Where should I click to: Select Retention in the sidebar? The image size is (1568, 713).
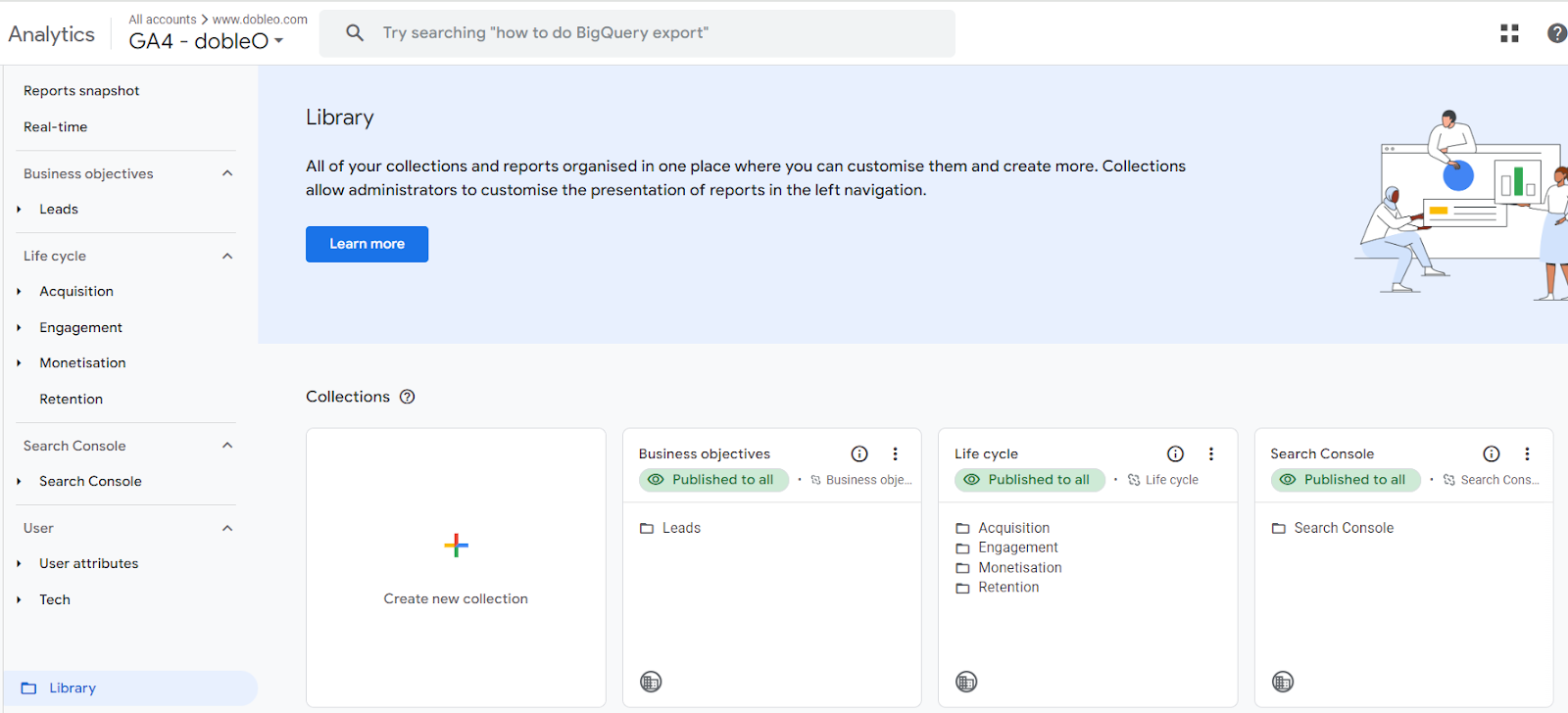click(x=71, y=400)
